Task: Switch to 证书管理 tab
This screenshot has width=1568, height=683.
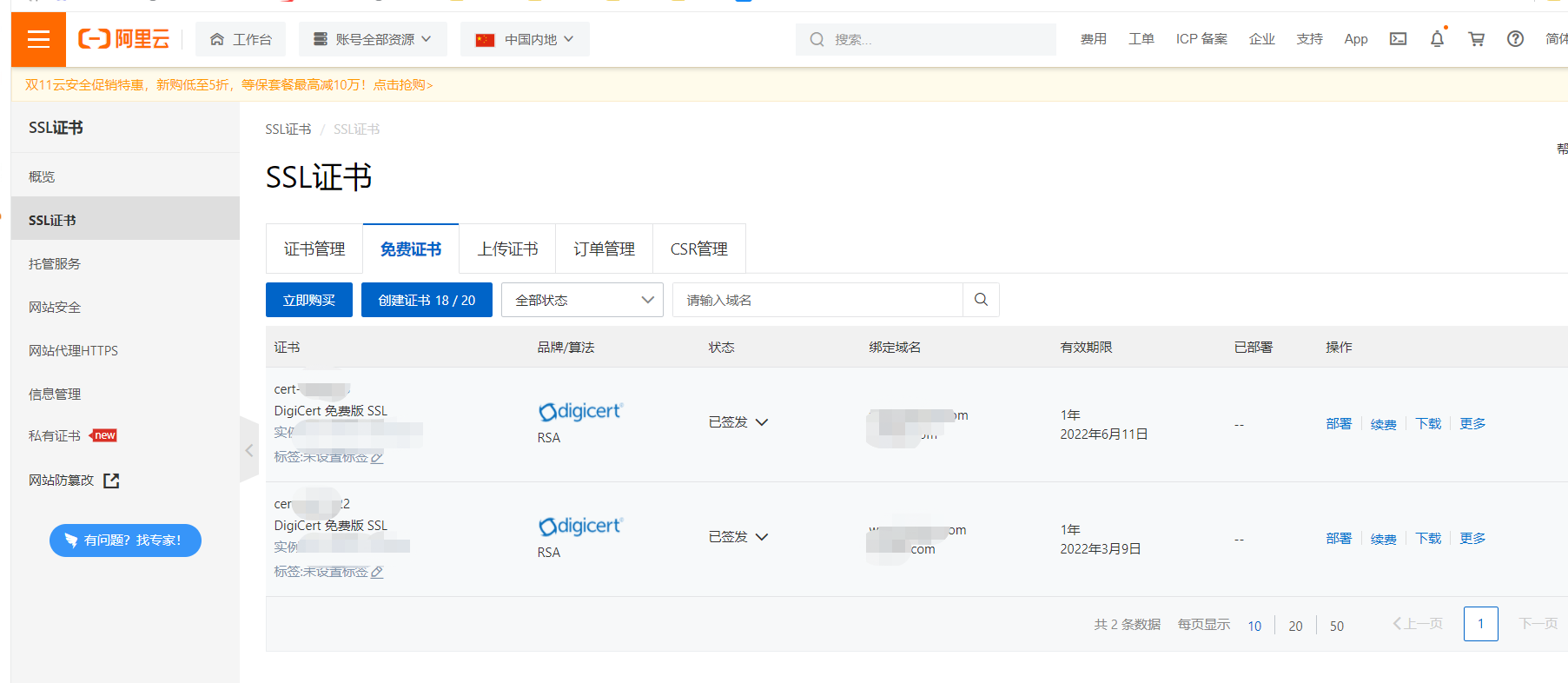Action: tap(314, 249)
